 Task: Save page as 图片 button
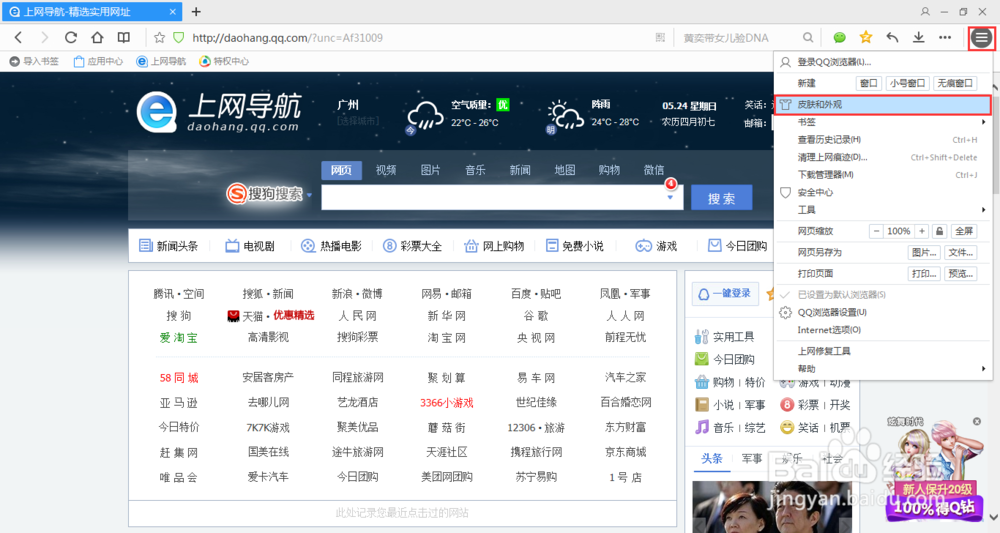[x=923, y=252]
